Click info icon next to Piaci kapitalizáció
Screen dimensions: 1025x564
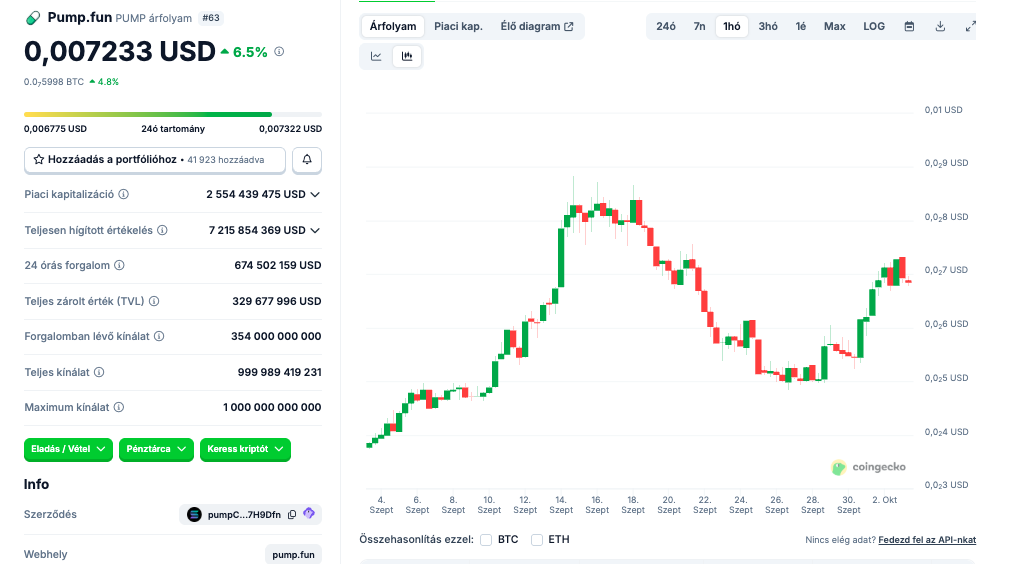(x=124, y=195)
